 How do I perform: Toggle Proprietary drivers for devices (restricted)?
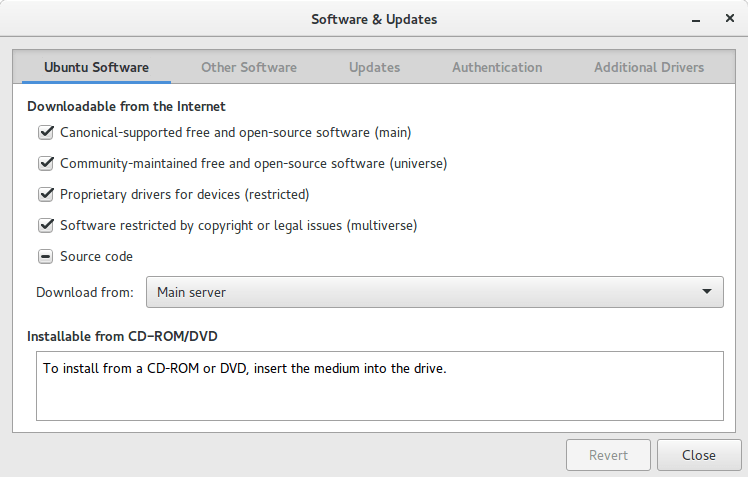click(46, 194)
